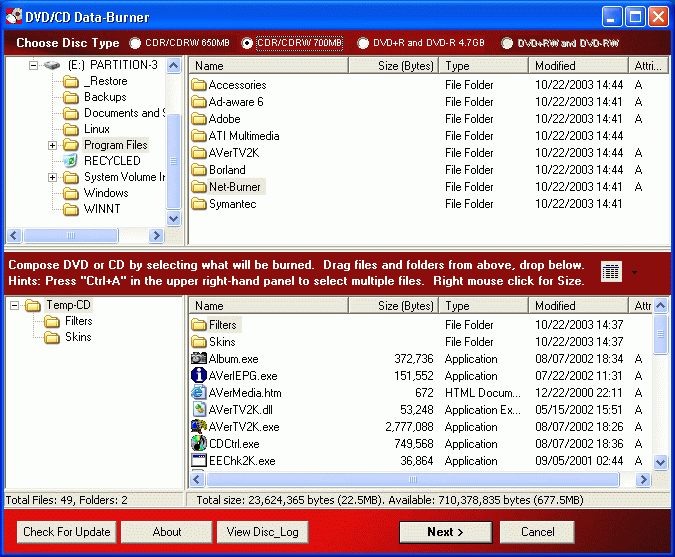Collapse the Temp-CD tree node
675x557 pixels.
pos(14,306)
